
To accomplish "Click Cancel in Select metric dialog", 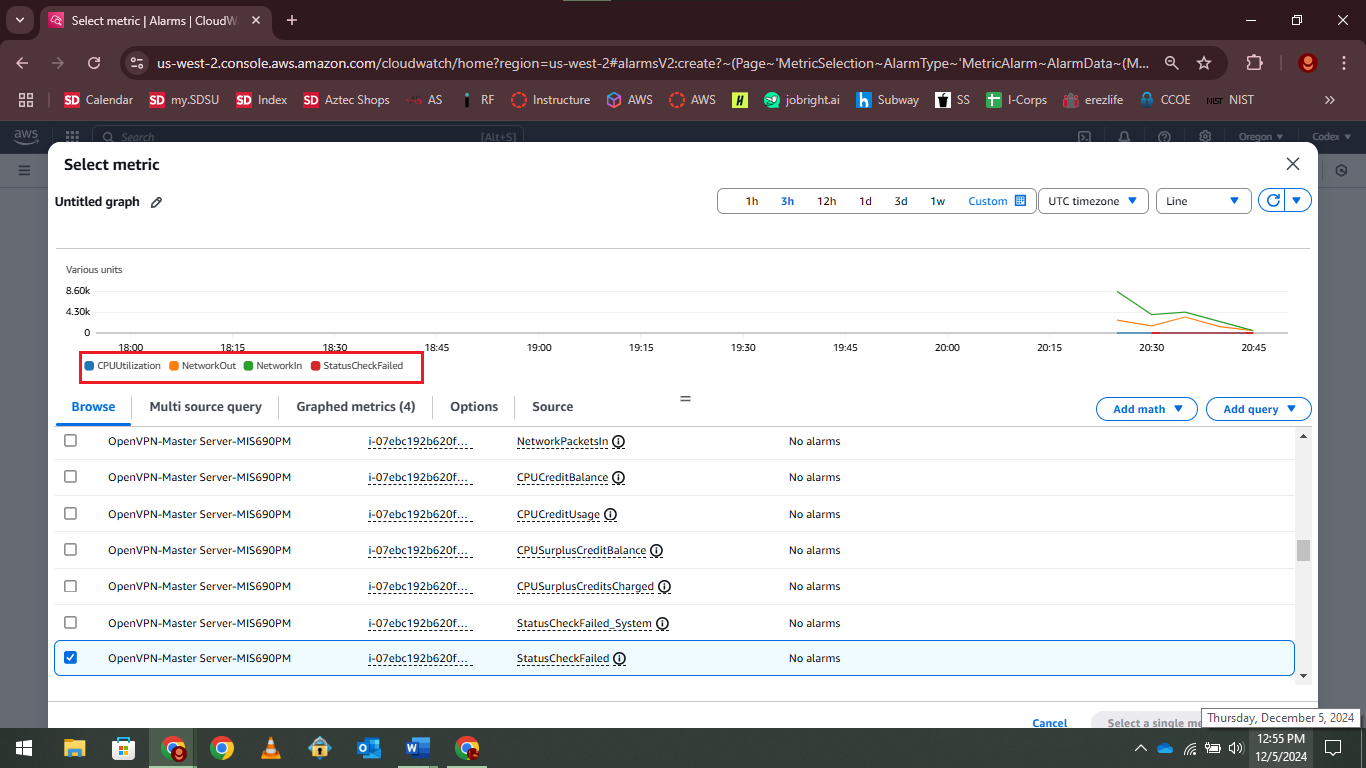I will click(1050, 723).
